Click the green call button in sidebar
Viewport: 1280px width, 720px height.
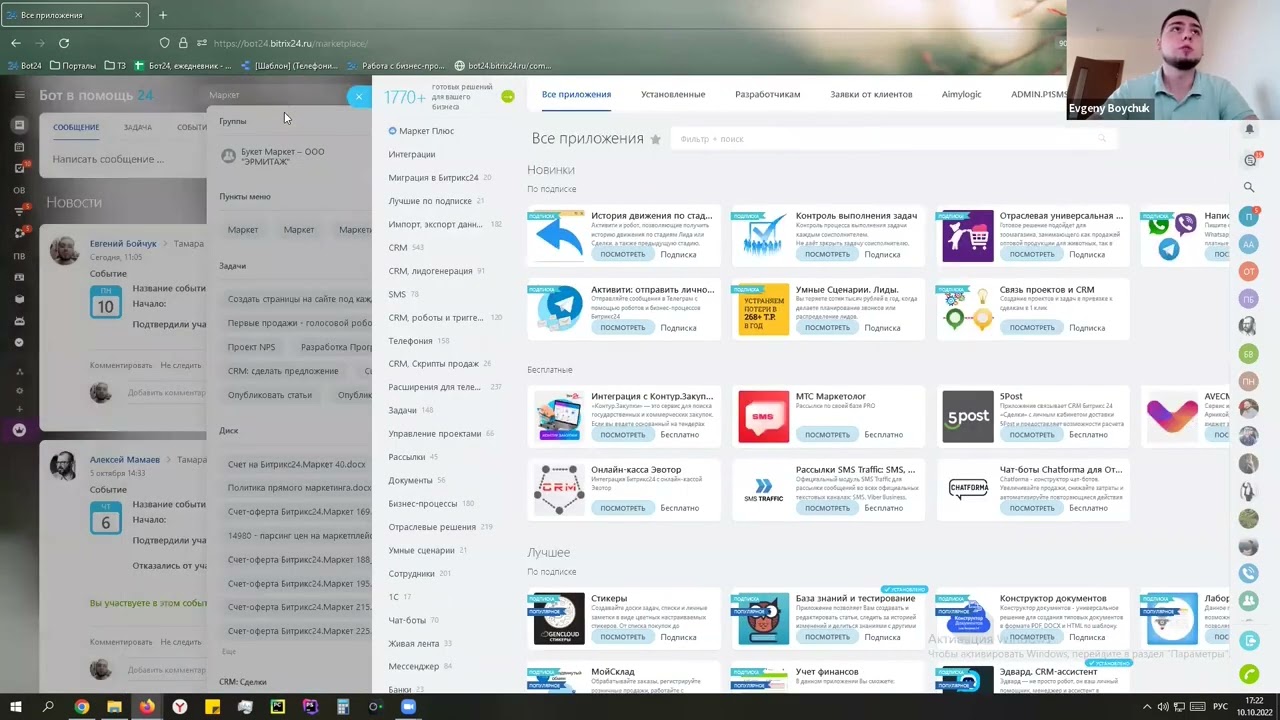pos(1248,674)
